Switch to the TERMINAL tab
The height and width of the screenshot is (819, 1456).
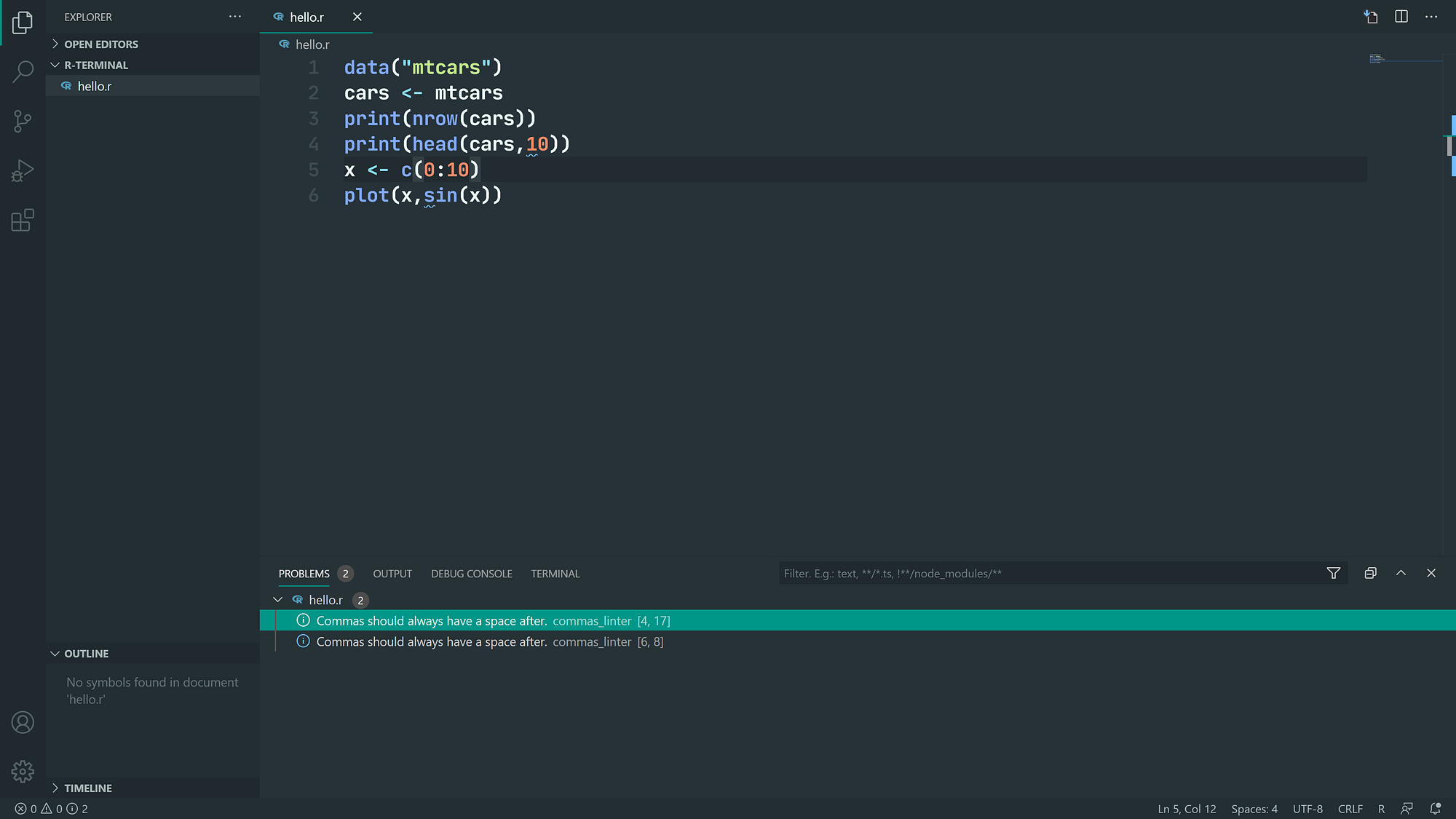tap(555, 574)
